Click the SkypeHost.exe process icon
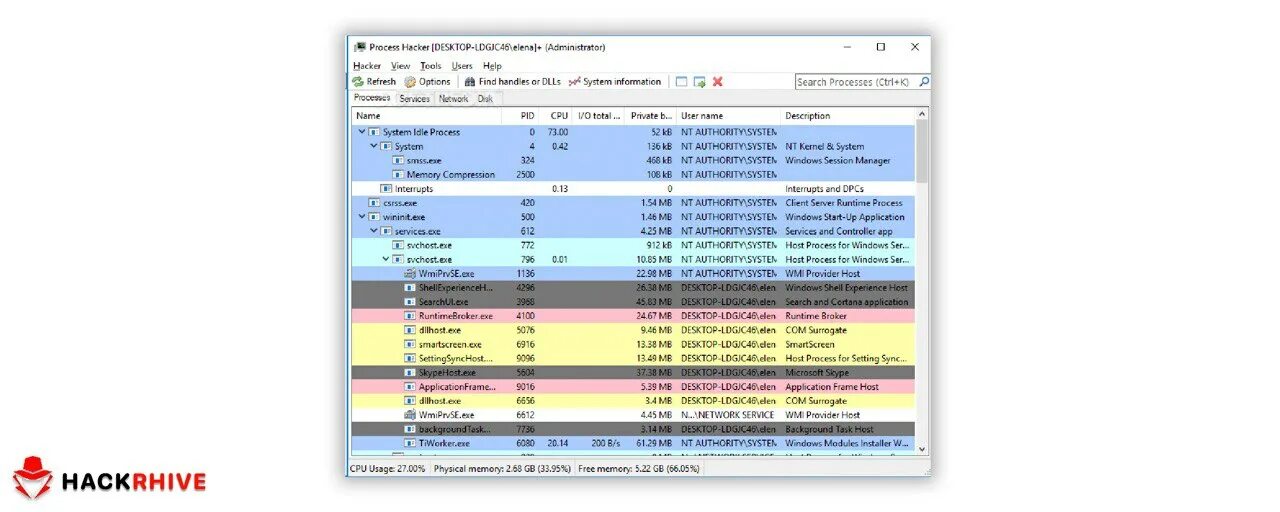The height and width of the screenshot is (512, 1280). [x=410, y=372]
